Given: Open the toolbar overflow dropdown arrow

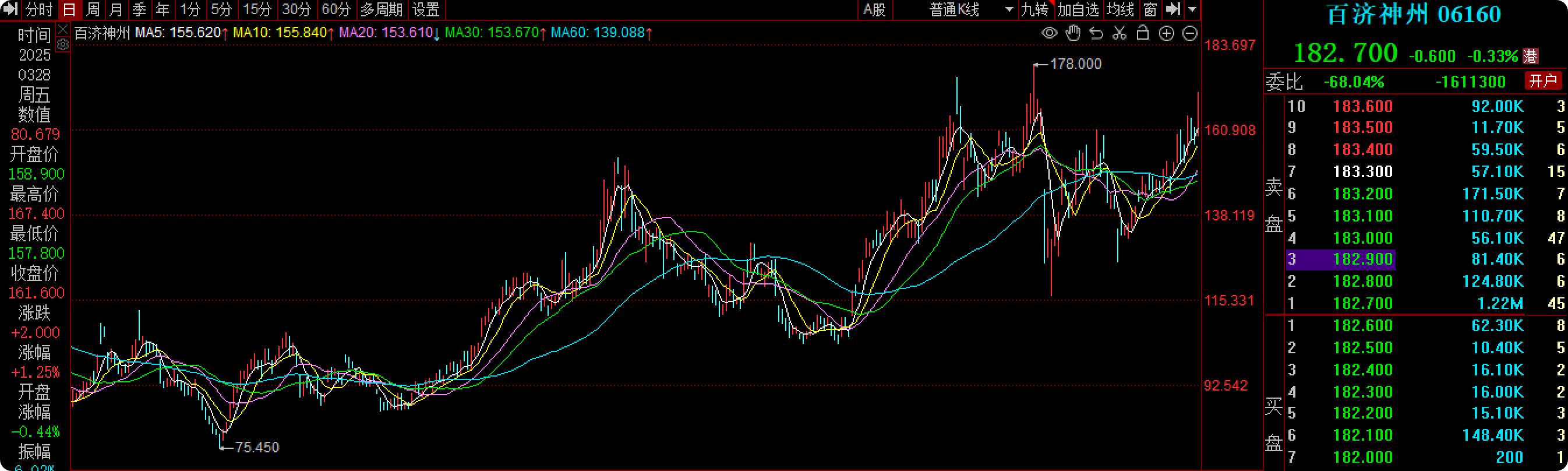Looking at the screenshot, I should (1192, 10).
